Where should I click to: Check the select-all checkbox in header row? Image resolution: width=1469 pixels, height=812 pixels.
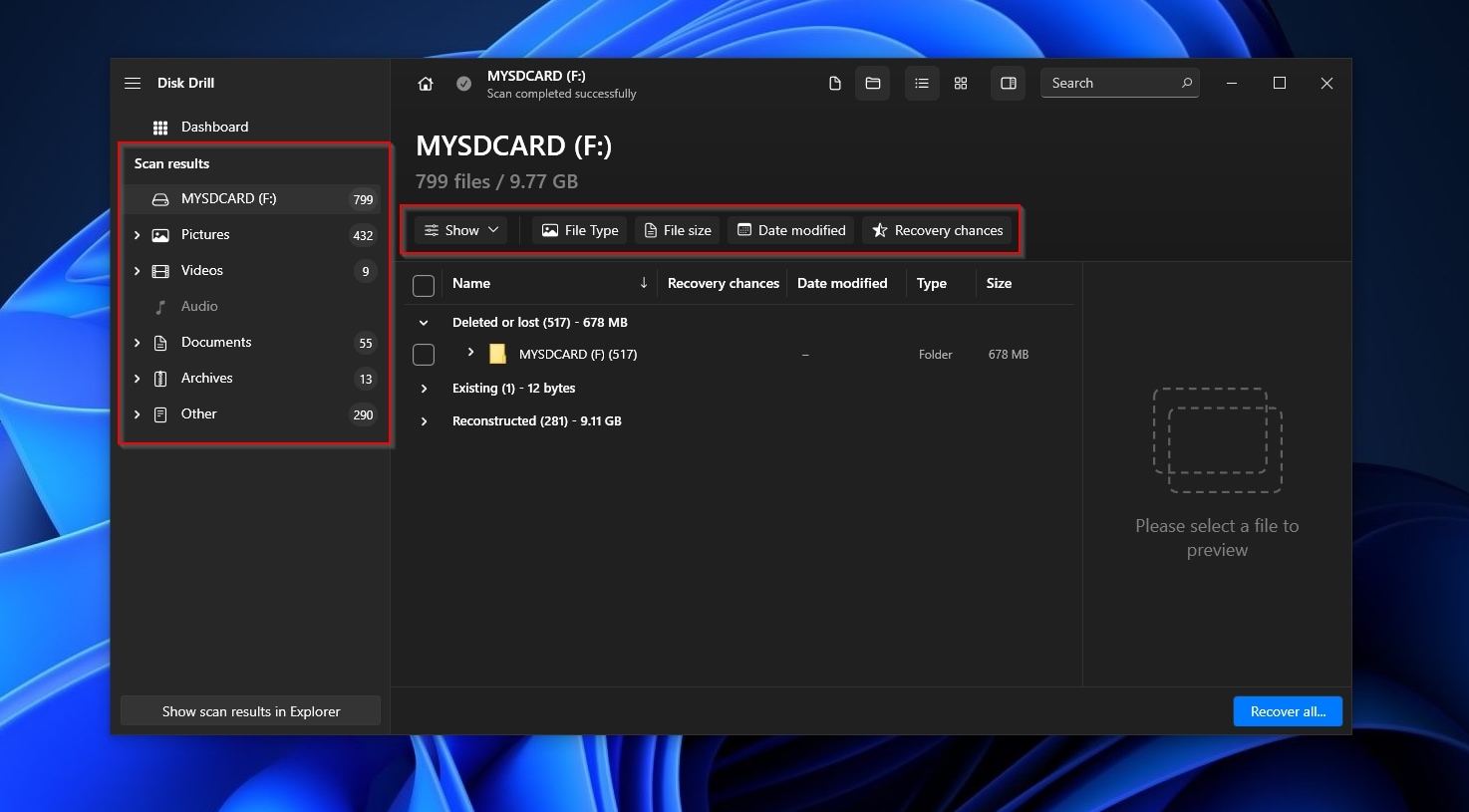(424, 286)
